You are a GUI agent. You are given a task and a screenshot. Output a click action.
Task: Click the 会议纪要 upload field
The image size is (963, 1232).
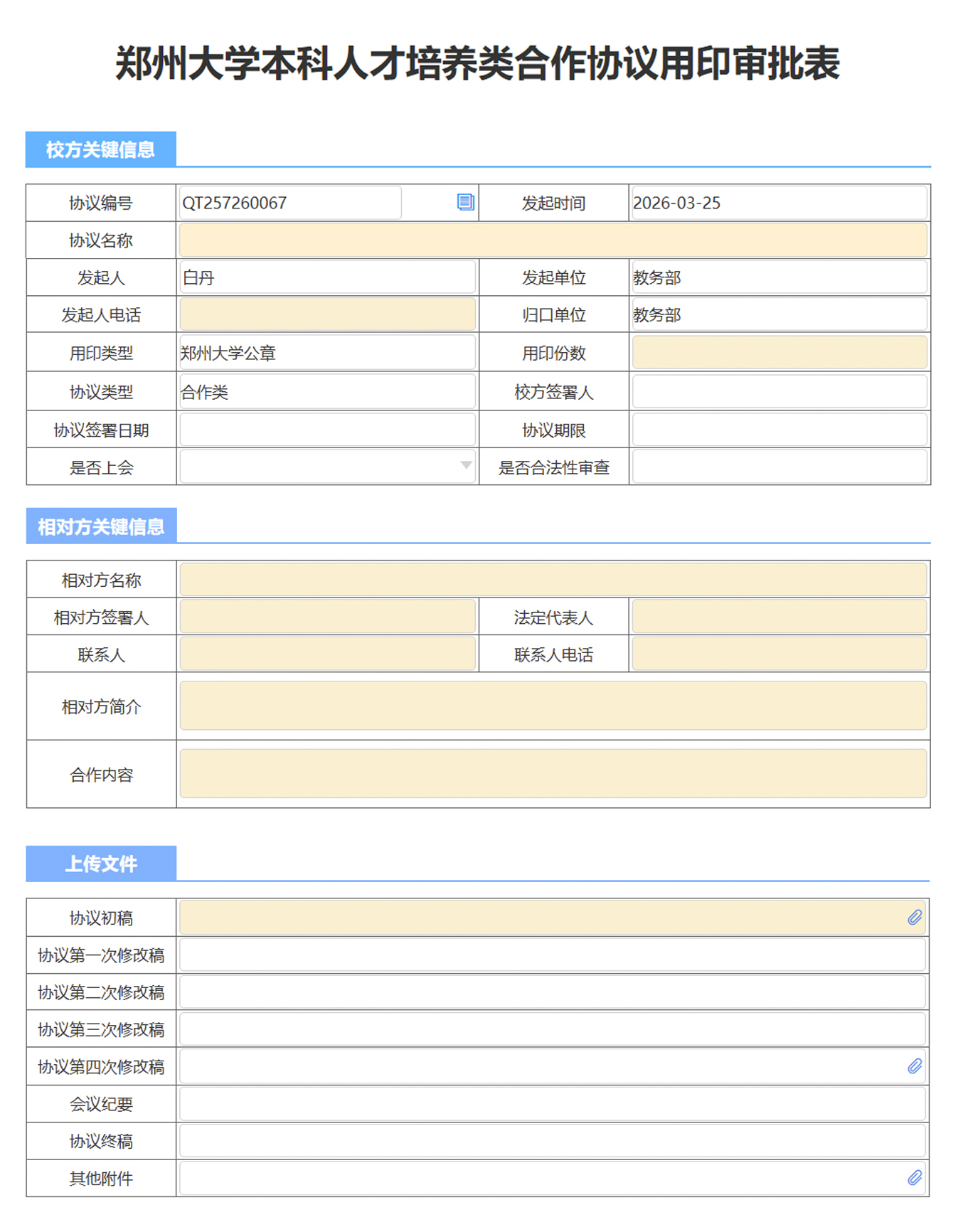pos(553,1104)
